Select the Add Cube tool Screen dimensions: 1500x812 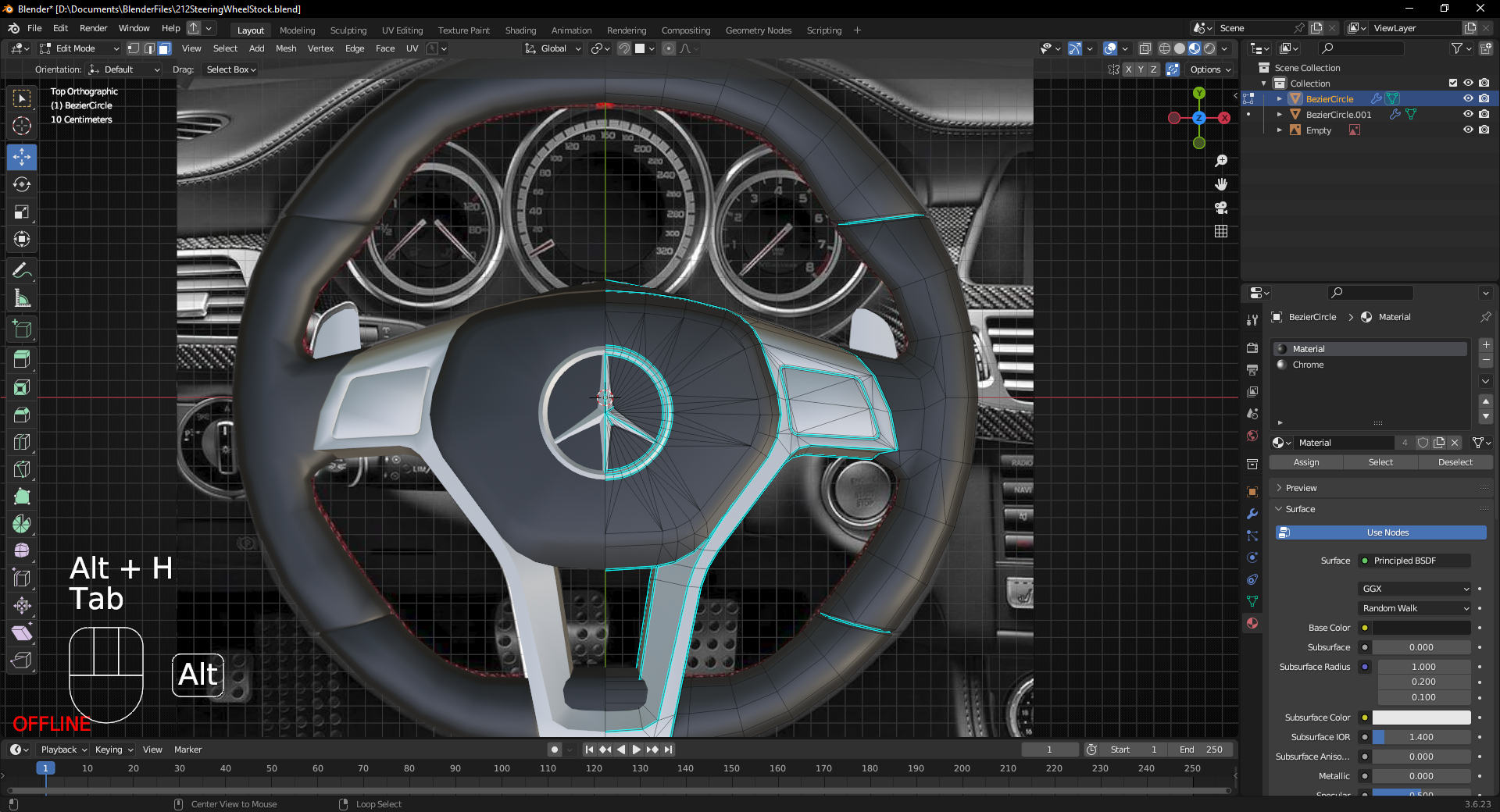point(22,329)
